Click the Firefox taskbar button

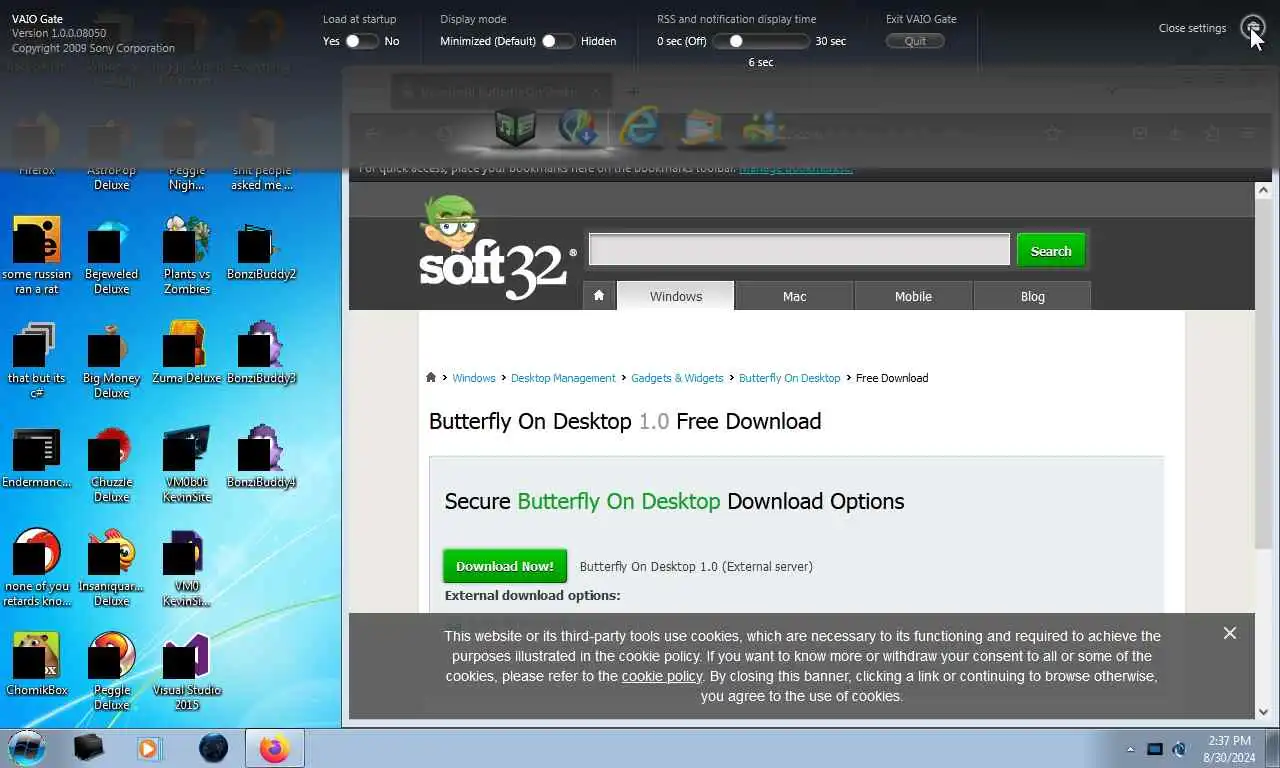(x=275, y=747)
